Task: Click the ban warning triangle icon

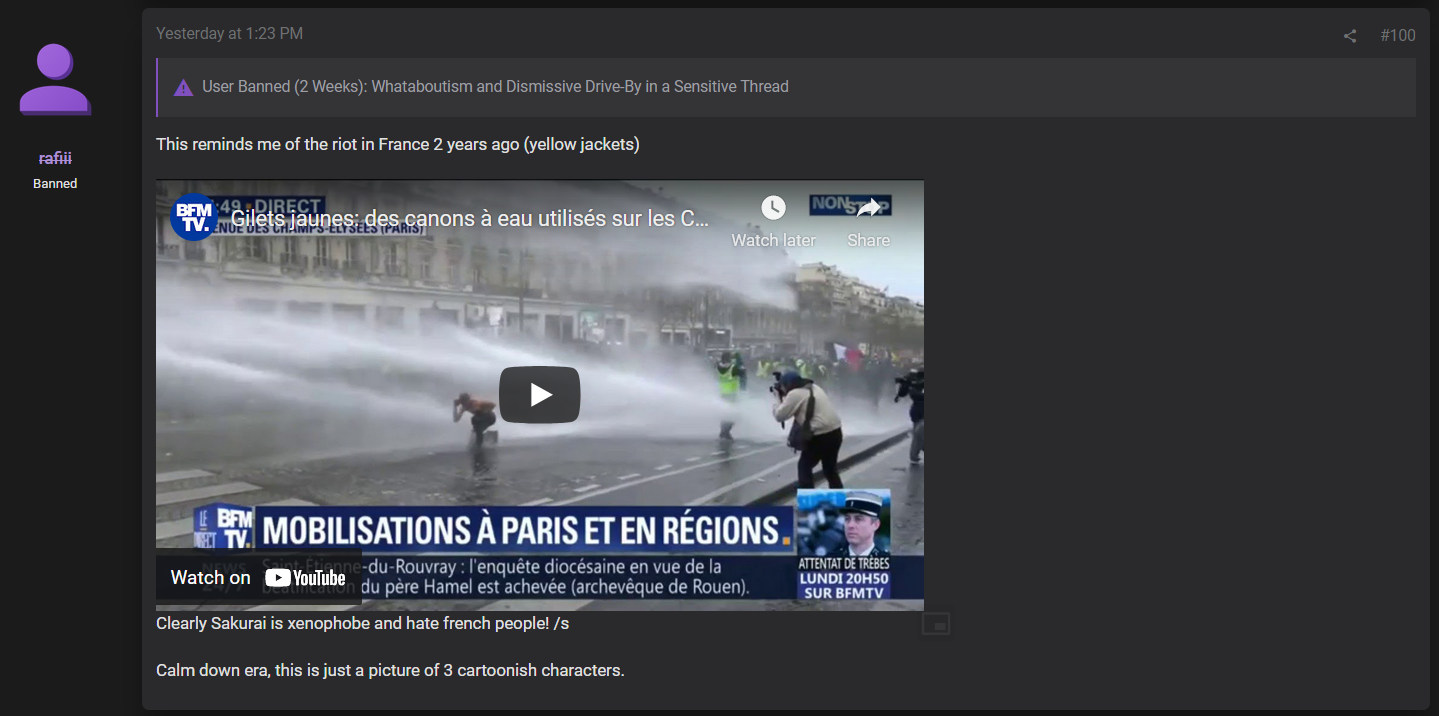Action: 183,88
